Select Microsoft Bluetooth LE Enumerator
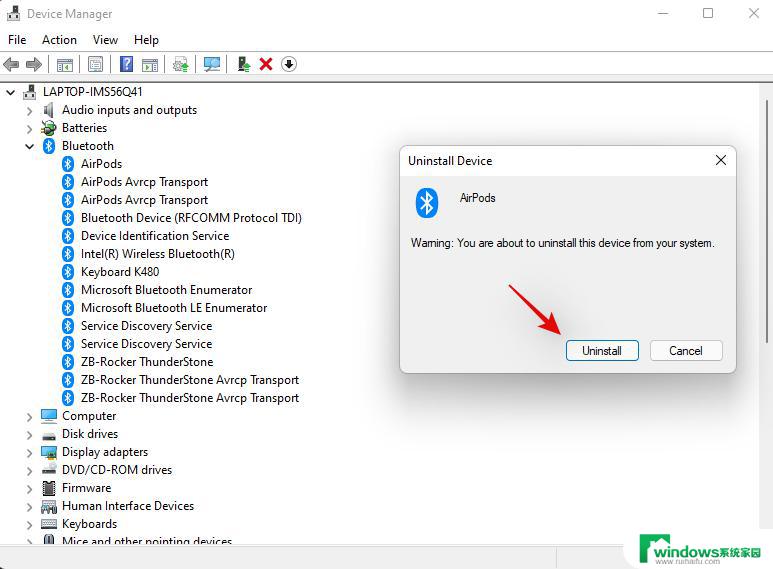Screen dimensions: 773x569 174,308
